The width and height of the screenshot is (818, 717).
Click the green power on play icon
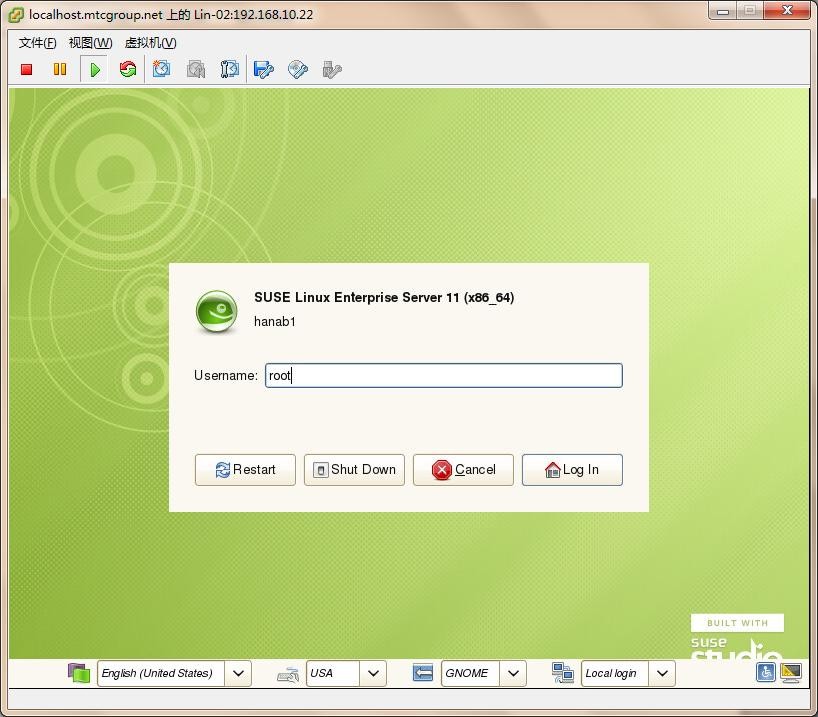tap(95, 69)
